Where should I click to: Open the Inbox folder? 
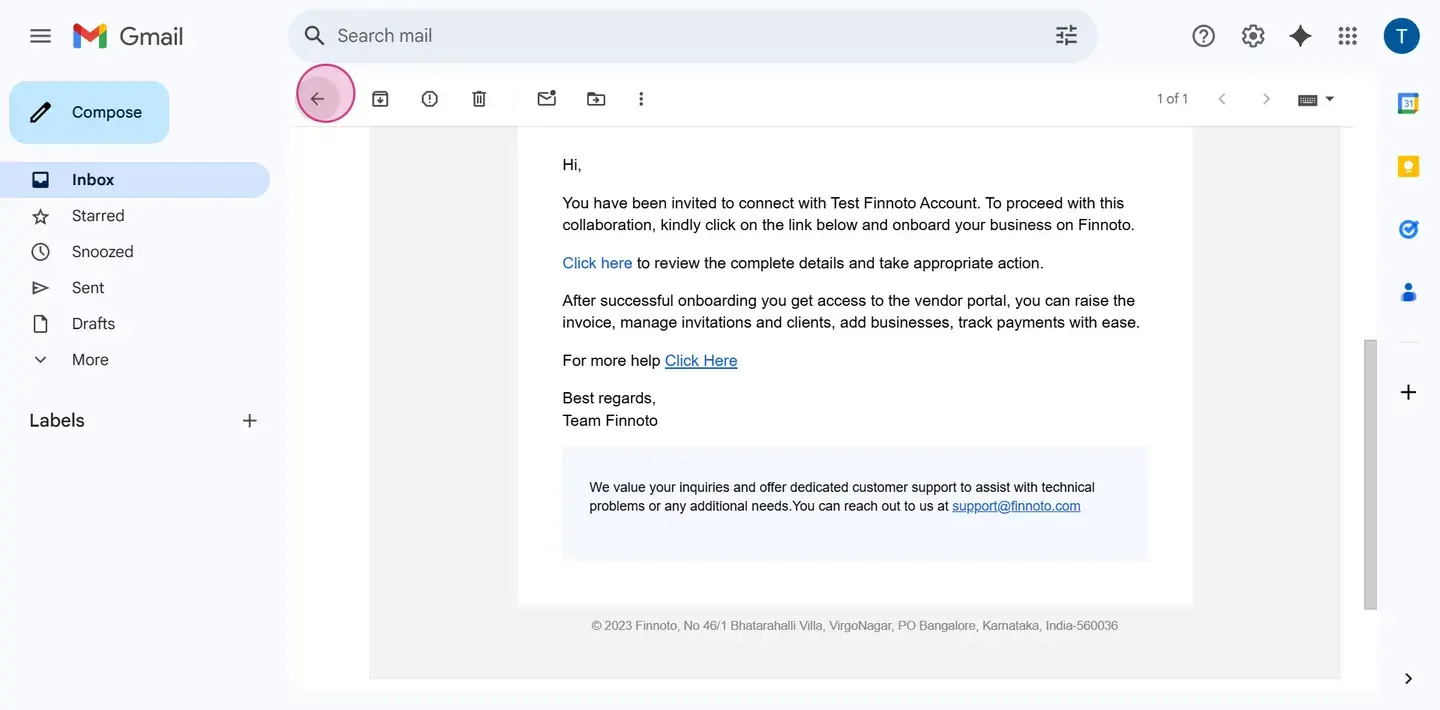[x=135, y=180]
